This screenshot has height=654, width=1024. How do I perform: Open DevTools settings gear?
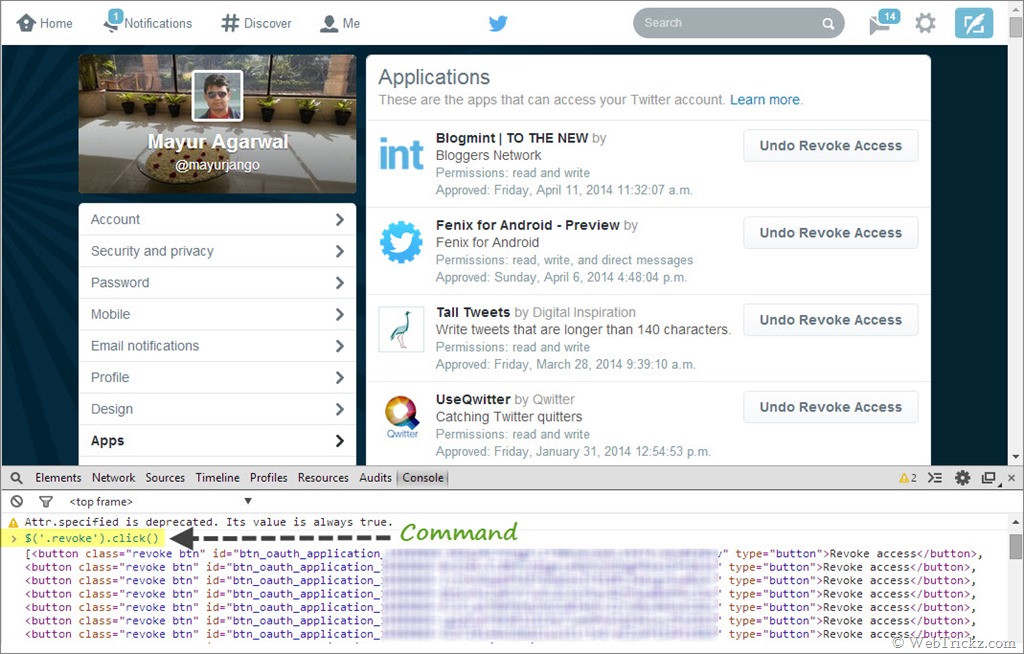(x=963, y=478)
